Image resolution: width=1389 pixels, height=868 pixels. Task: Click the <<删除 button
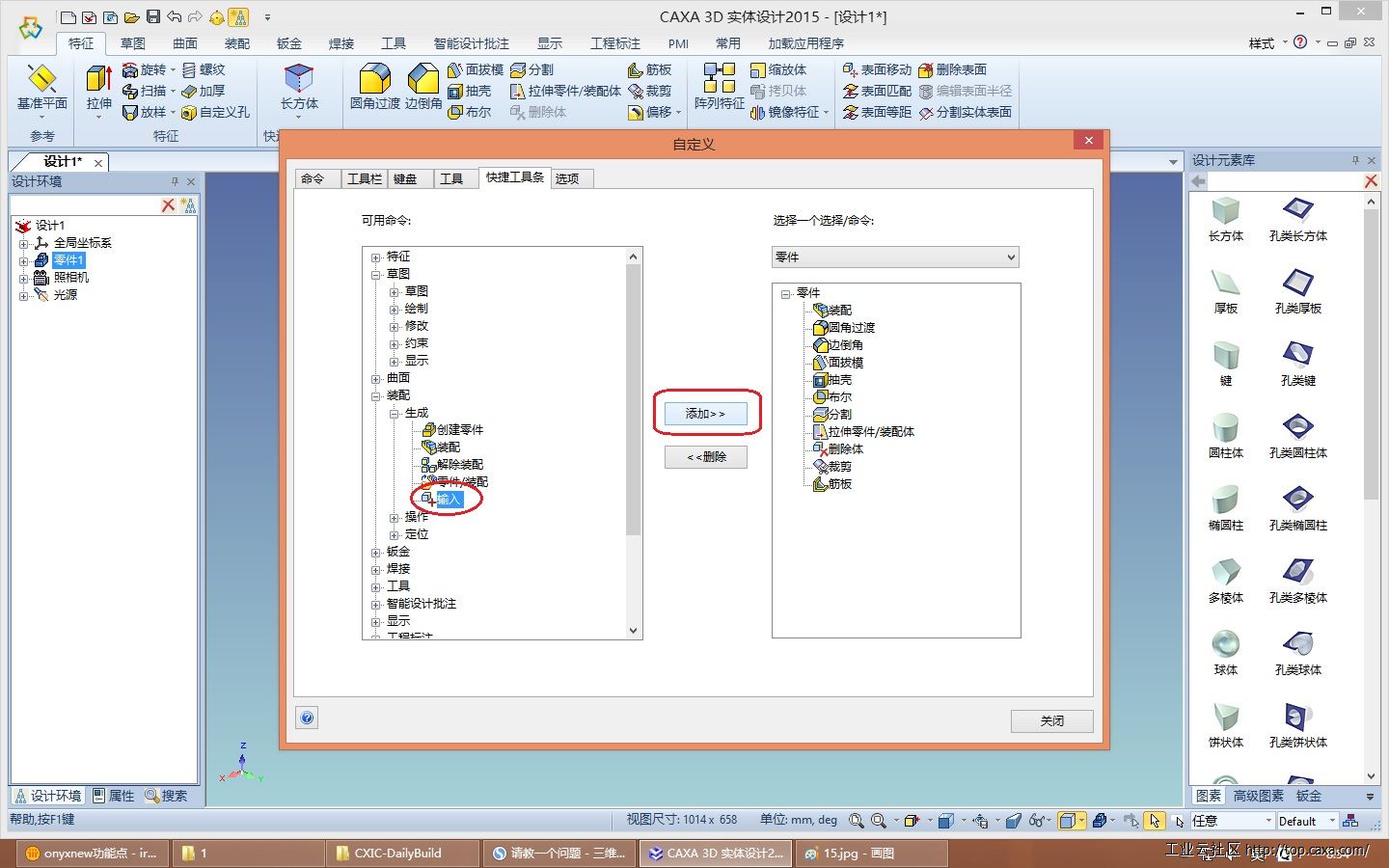(x=706, y=457)
